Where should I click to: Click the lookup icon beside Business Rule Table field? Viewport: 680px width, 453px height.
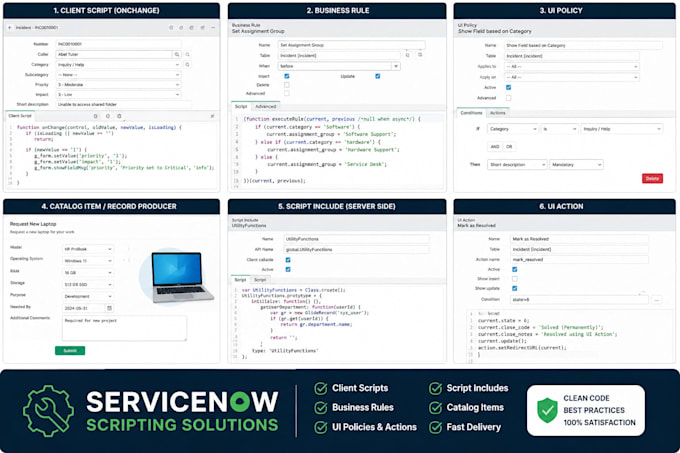pyautogui.click(x=408, y=55)
